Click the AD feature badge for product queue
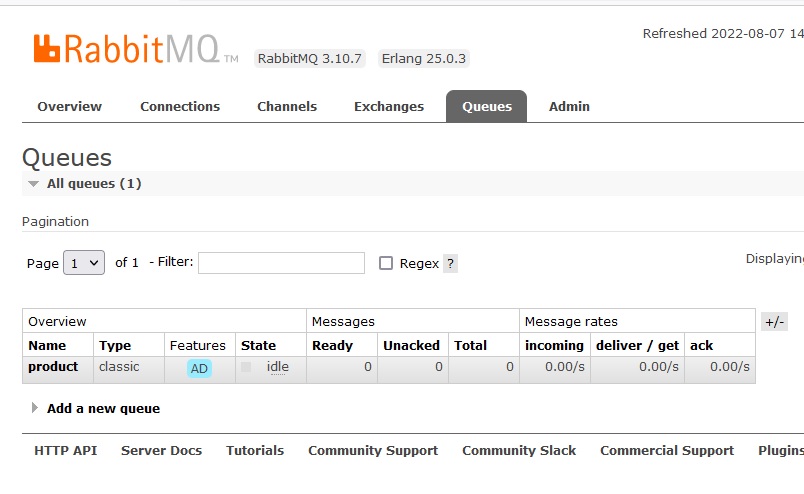804x494 pixels. tap(199, 368)
